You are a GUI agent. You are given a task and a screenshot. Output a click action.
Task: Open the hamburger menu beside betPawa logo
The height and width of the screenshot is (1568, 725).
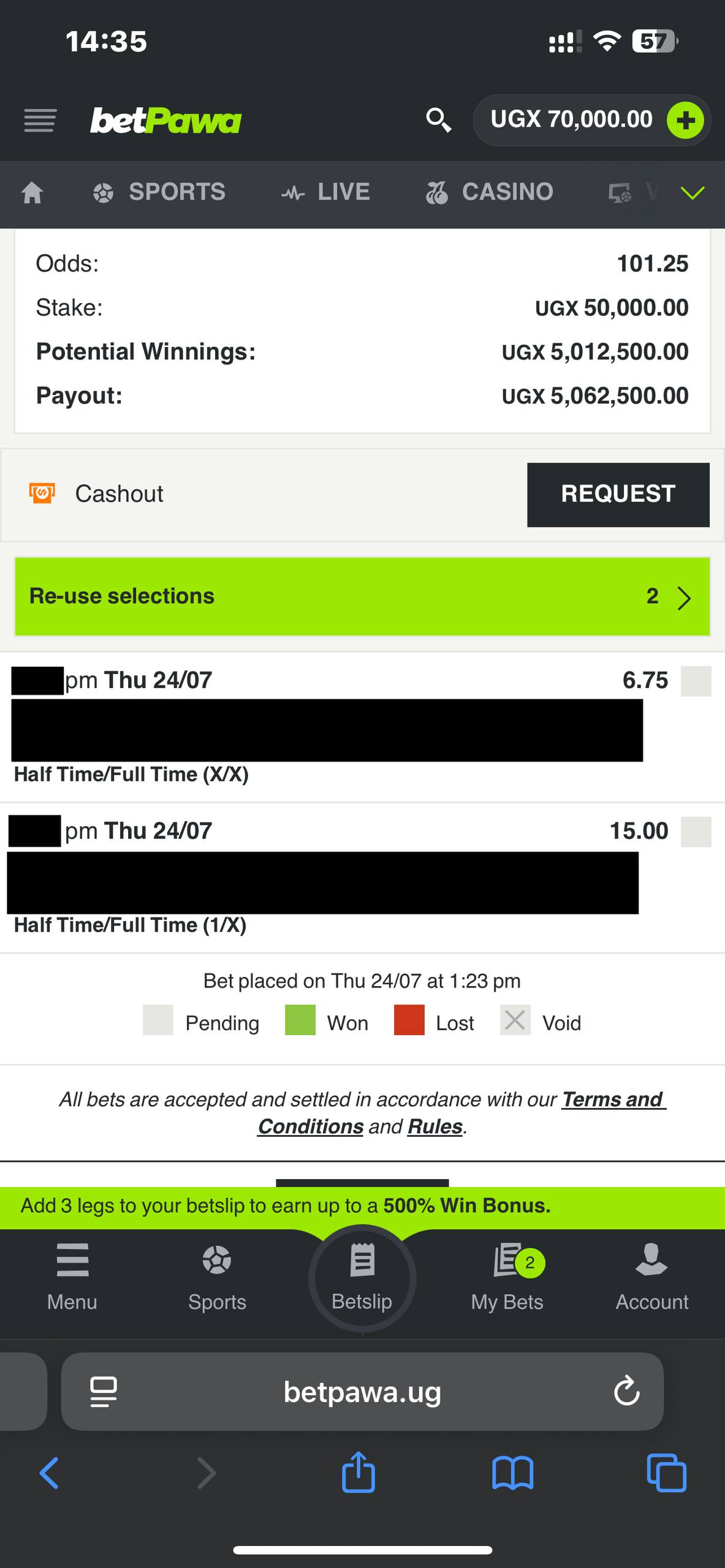(40, 120)
